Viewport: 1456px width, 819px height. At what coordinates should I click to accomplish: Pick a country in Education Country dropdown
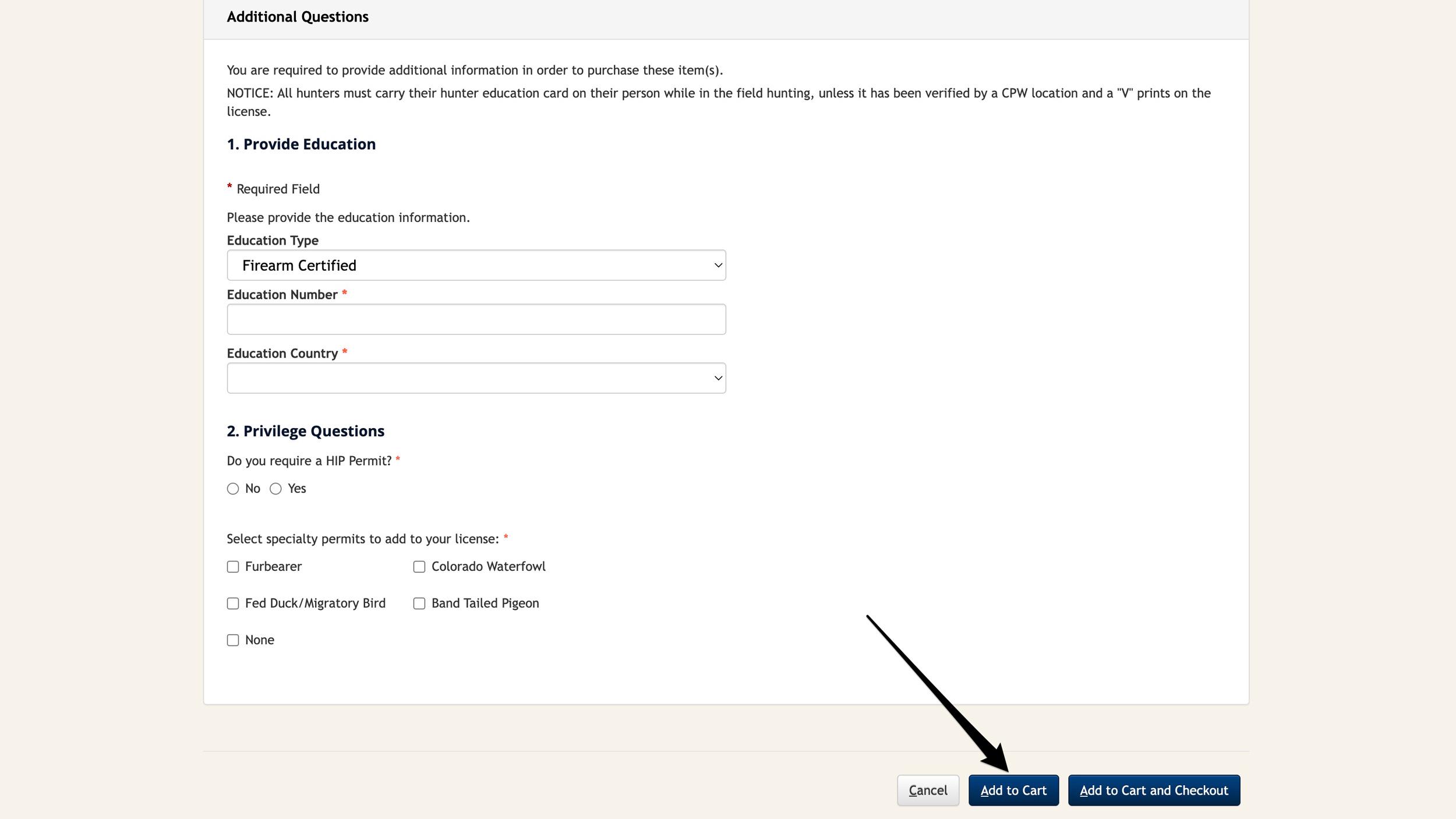[x=476, y=377]
